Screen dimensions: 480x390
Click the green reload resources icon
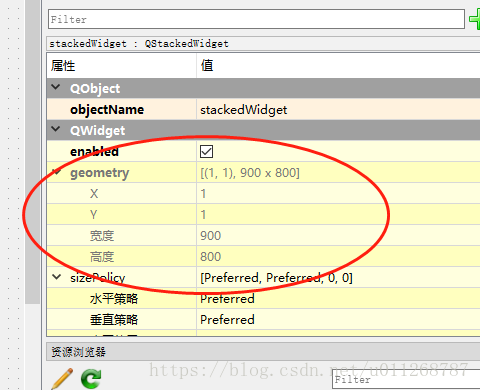(91, 379)
